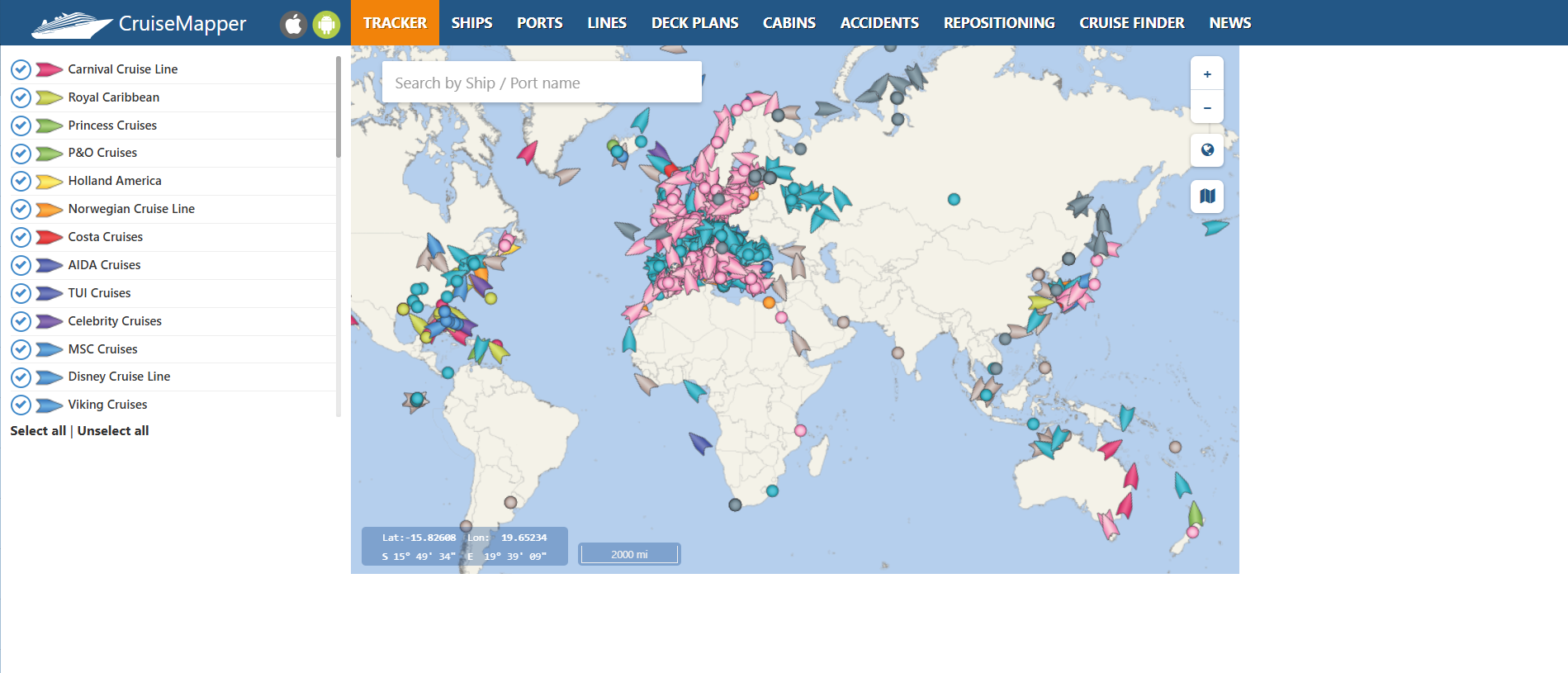Viewport: 1568px width, 673px height.
Task: Disable Costa Cruises checkbox
Action: click(x=21, y=237)
